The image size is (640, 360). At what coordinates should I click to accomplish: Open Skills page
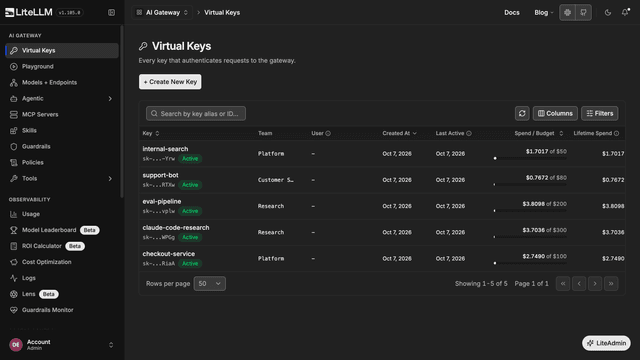(x=62, y=130)
